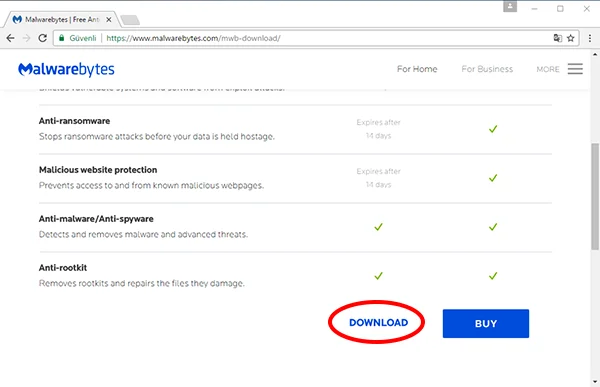Click 'Expires after 14 days' in Anti-ransomware row

[x=378, y=129]
